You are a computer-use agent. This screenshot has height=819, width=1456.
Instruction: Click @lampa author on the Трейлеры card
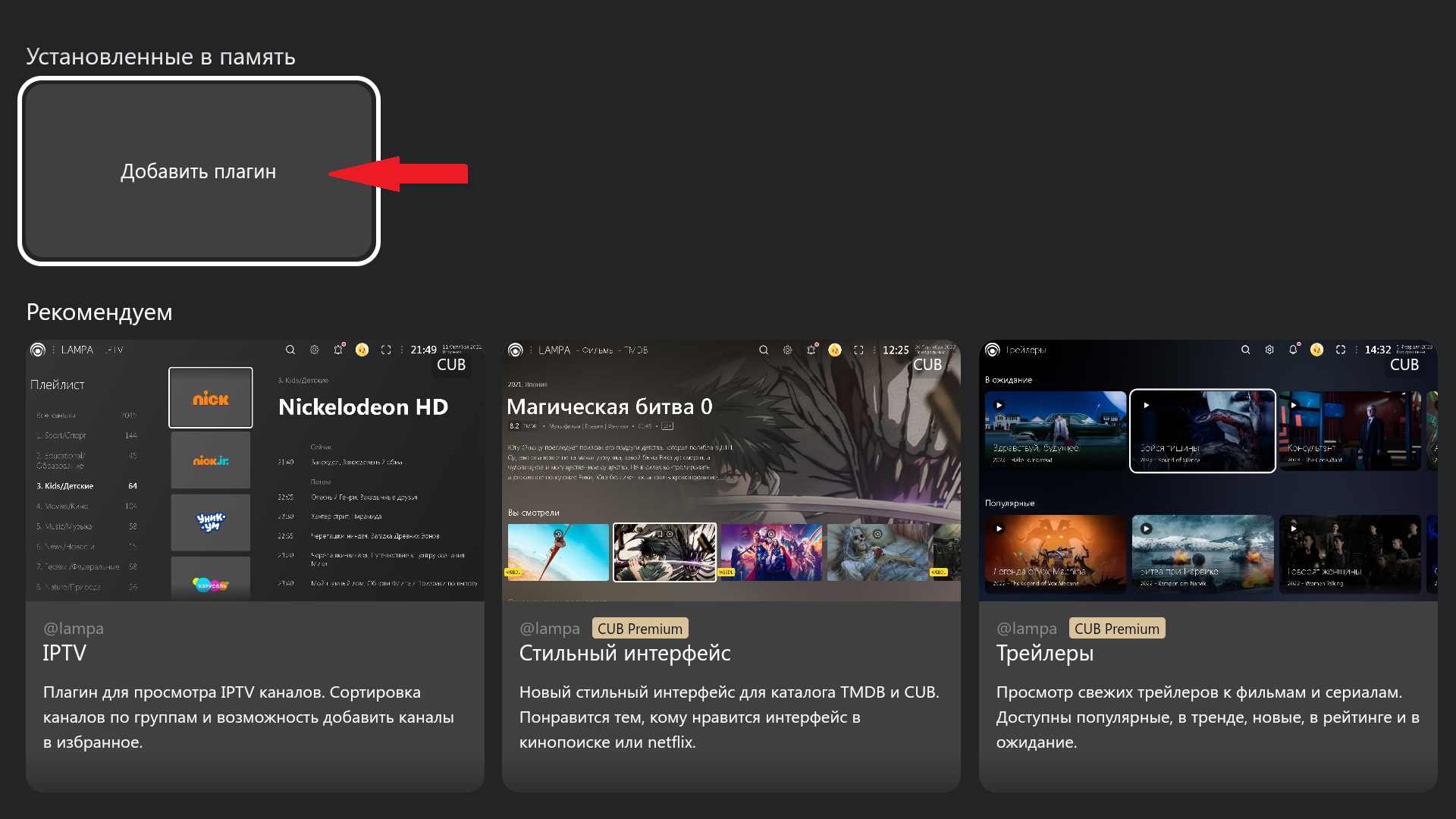click(1027, 629)
